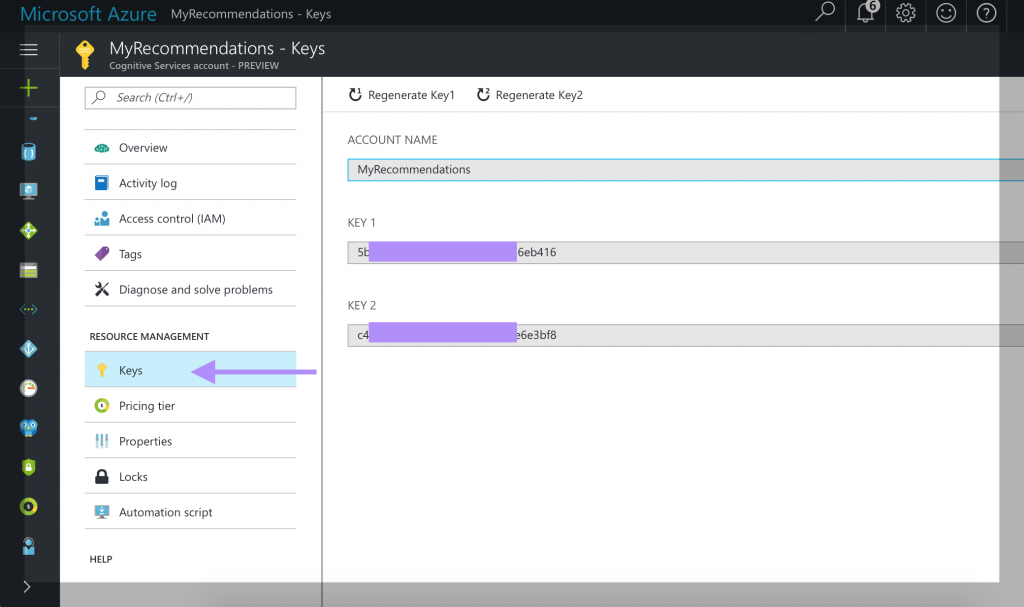Open the Activity log menu item
Image resolution: width=1024 pixels, height=607 pixels.
tap(147, 183)
